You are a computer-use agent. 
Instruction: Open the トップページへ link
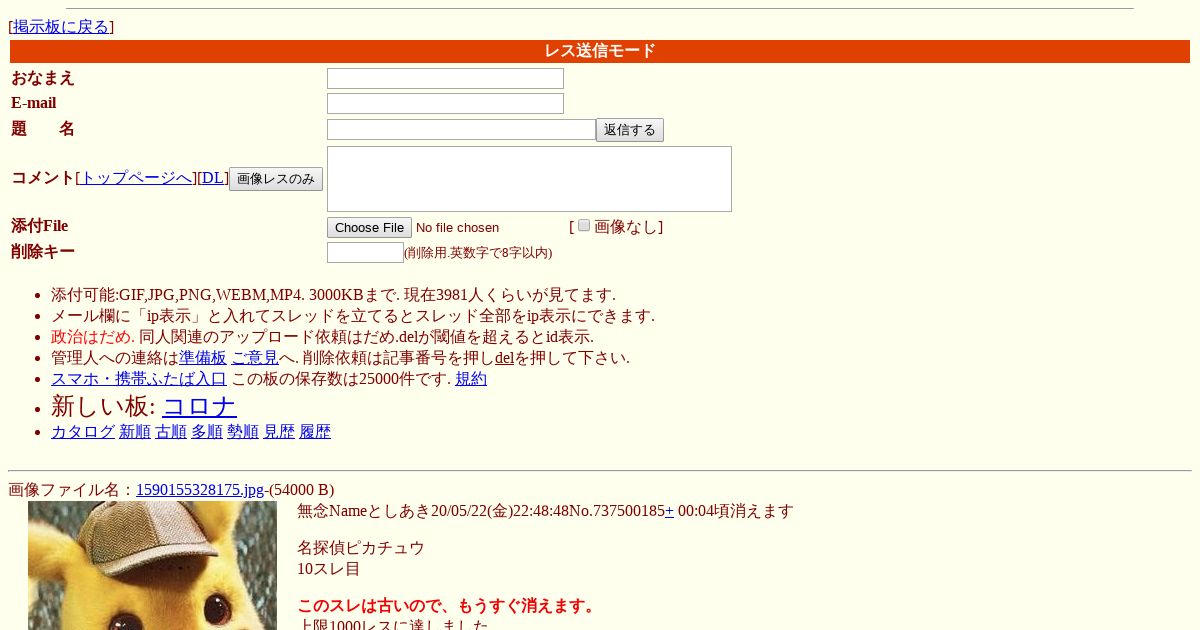(136, 178)
